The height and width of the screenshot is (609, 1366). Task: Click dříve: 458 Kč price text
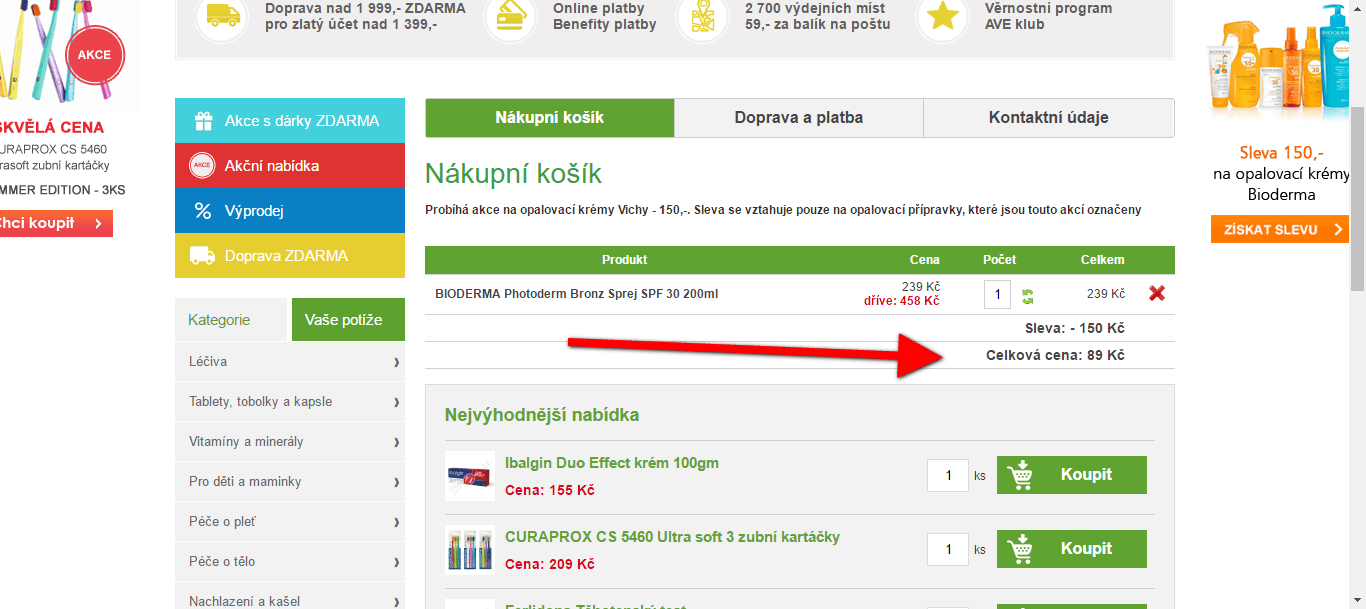coord(902,301)
